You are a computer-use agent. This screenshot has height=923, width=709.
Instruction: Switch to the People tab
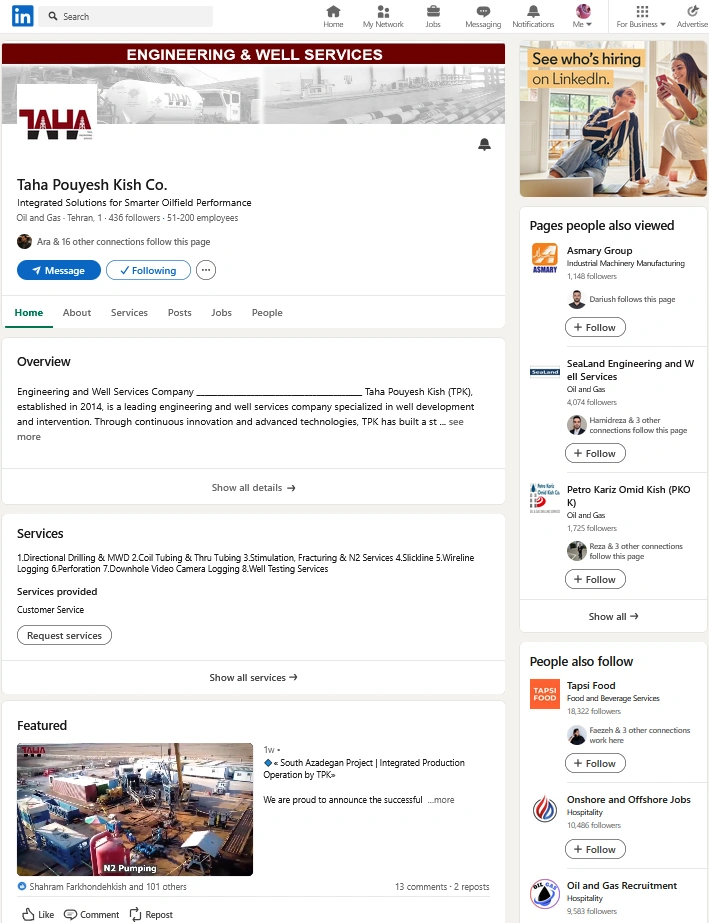[267, 313]
